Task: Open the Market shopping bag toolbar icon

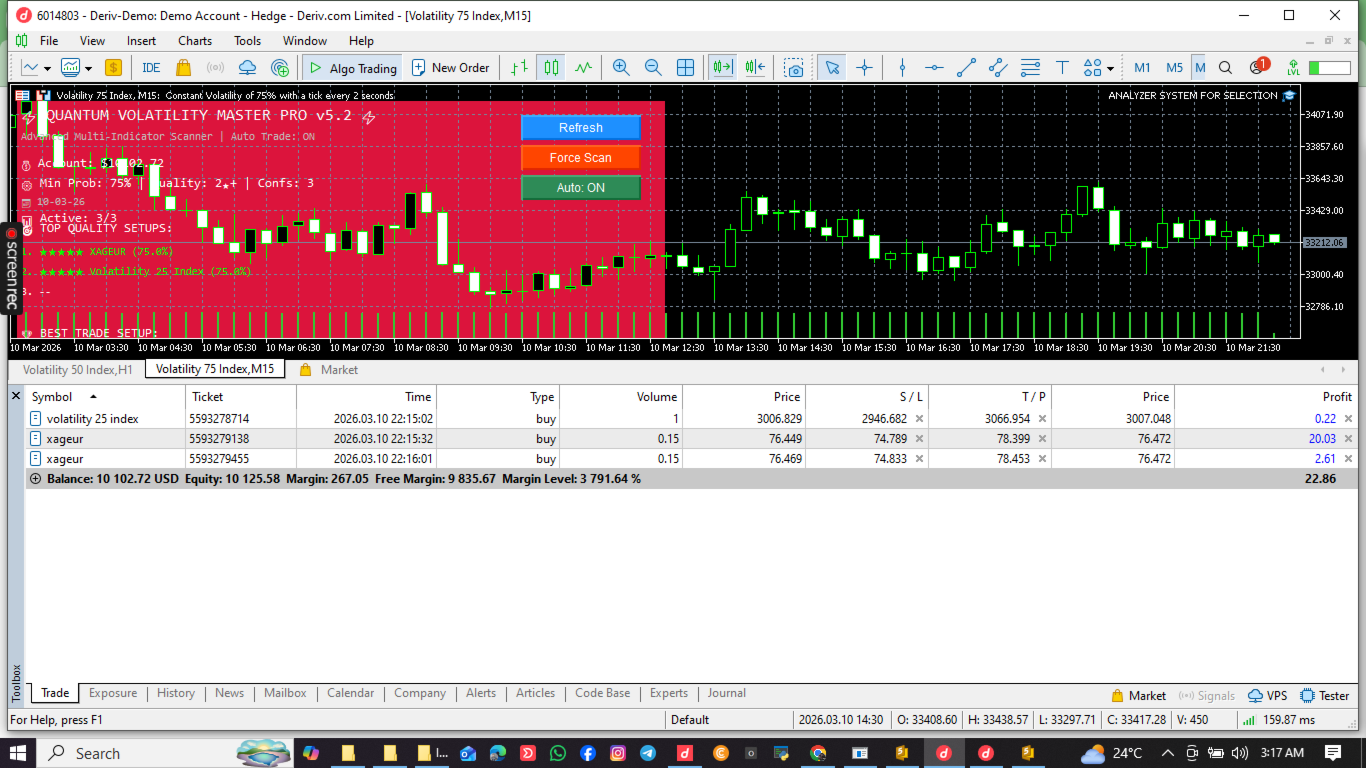Action: [183, 68]
